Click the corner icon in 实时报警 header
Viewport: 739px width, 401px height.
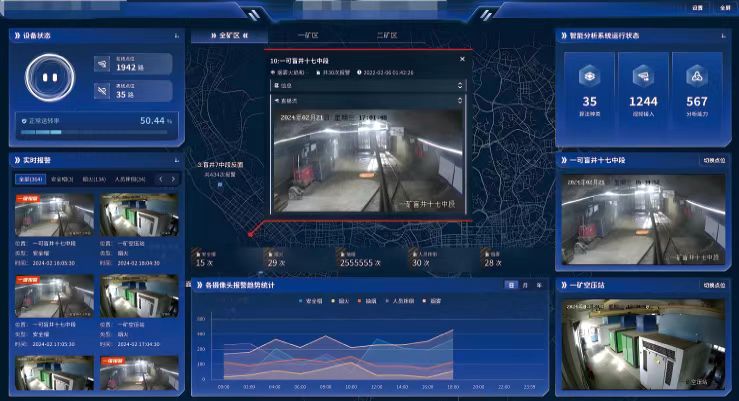coord(177,161)
